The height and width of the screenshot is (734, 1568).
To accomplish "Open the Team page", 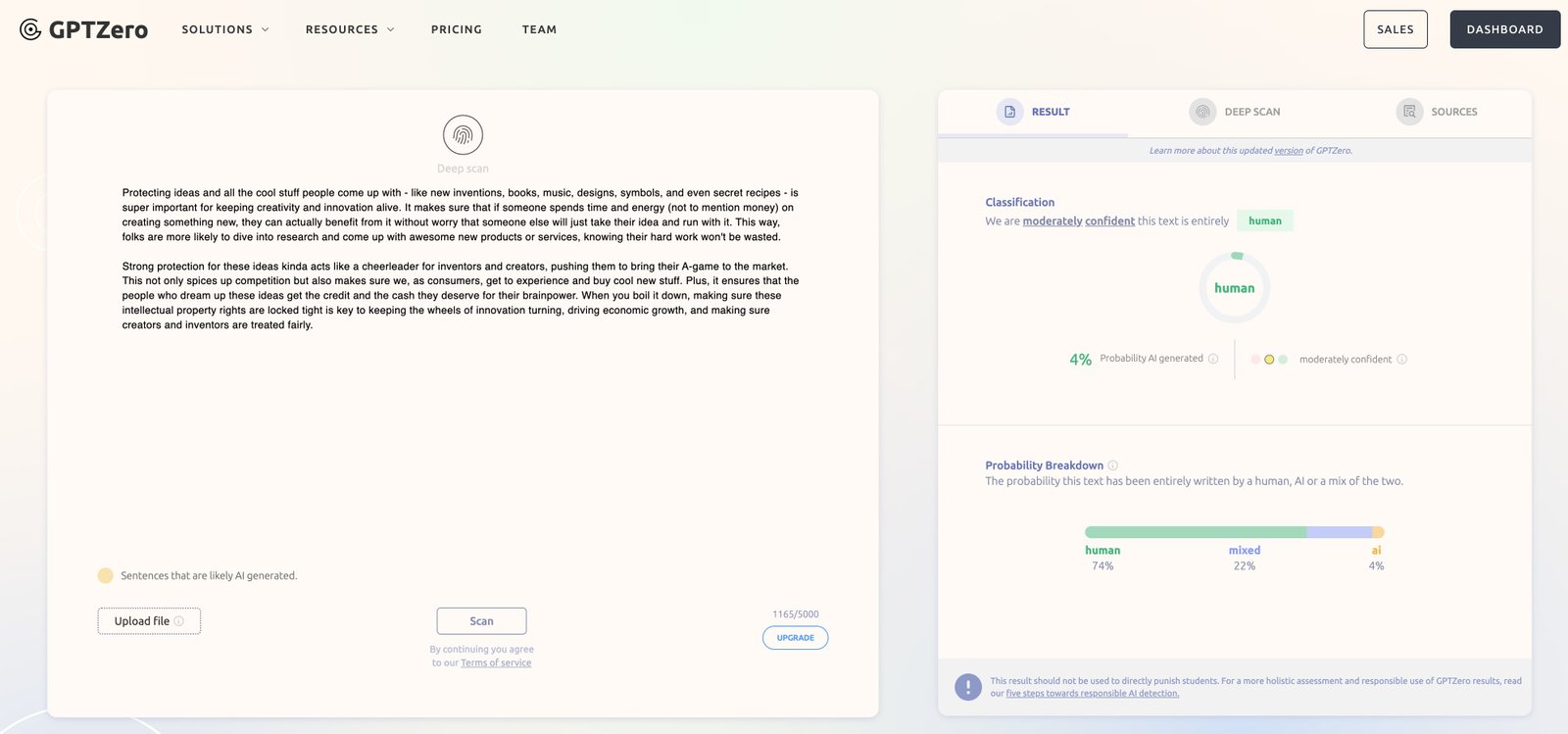I will (x=539, y=29).
